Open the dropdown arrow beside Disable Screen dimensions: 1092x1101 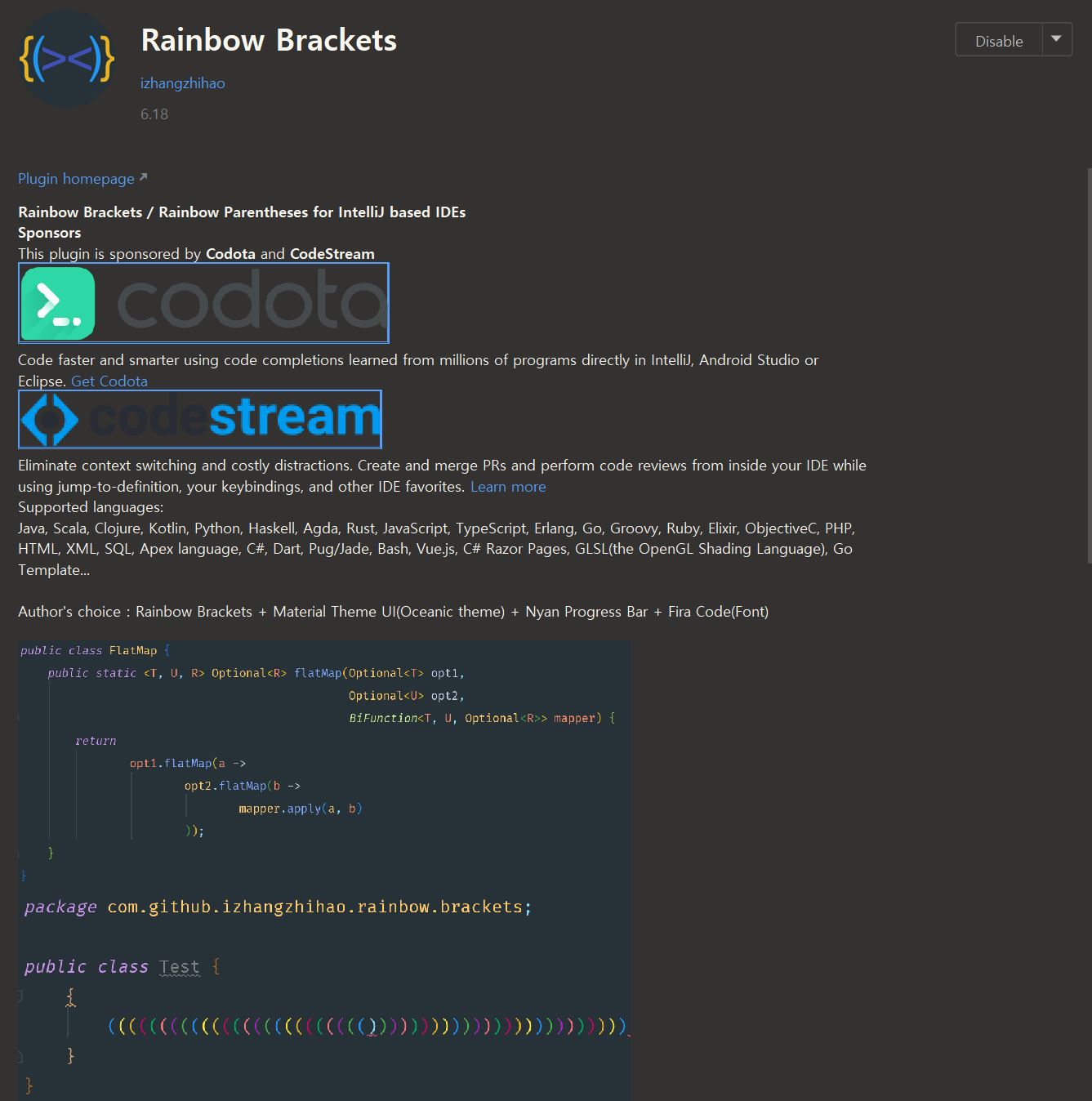[x=1057, y=40]
